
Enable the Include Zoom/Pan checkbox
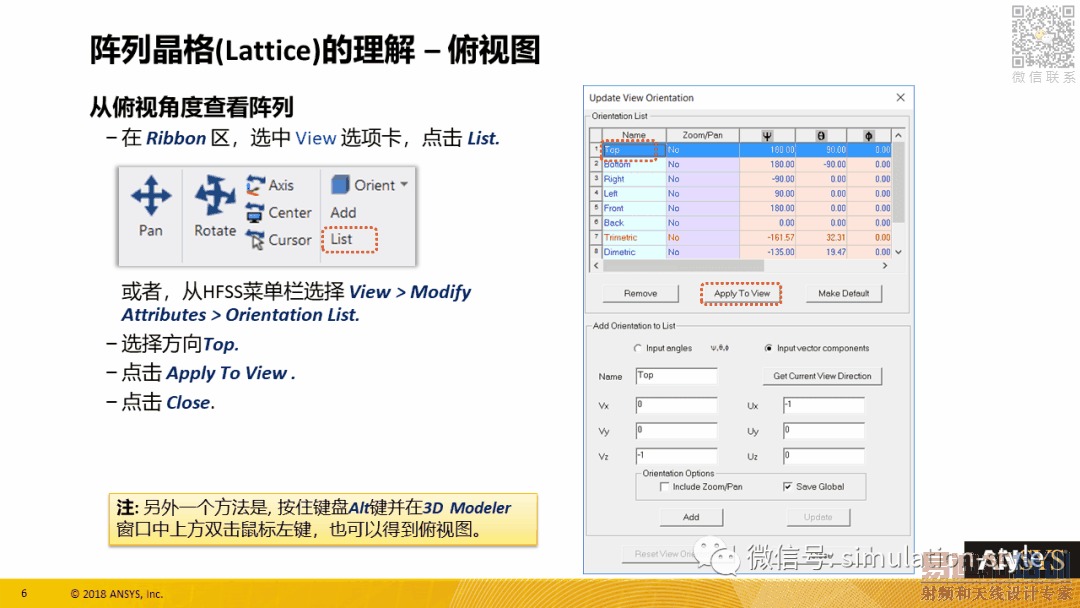[x=664, y=487]
